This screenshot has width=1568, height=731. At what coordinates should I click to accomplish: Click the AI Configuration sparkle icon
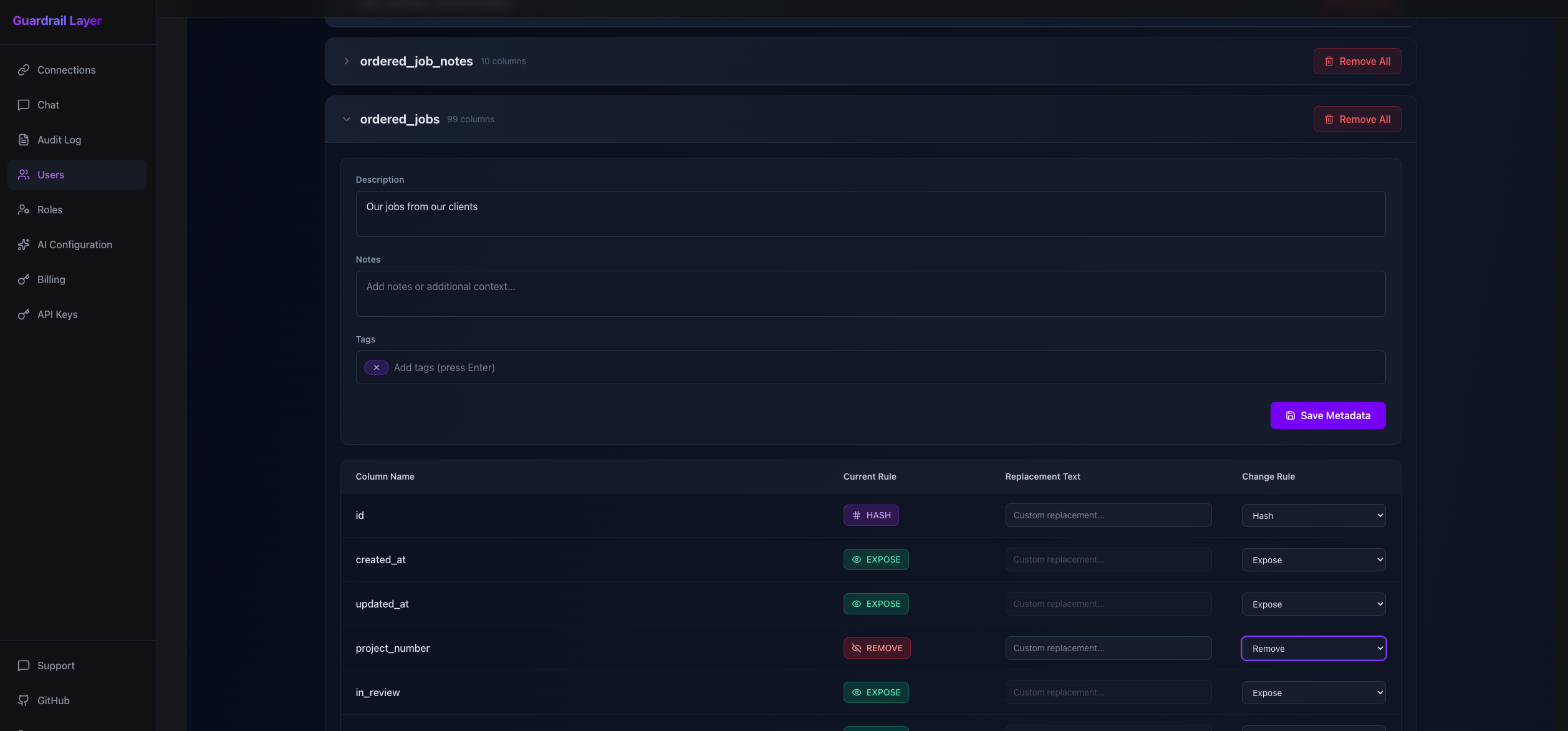[24, 244]
